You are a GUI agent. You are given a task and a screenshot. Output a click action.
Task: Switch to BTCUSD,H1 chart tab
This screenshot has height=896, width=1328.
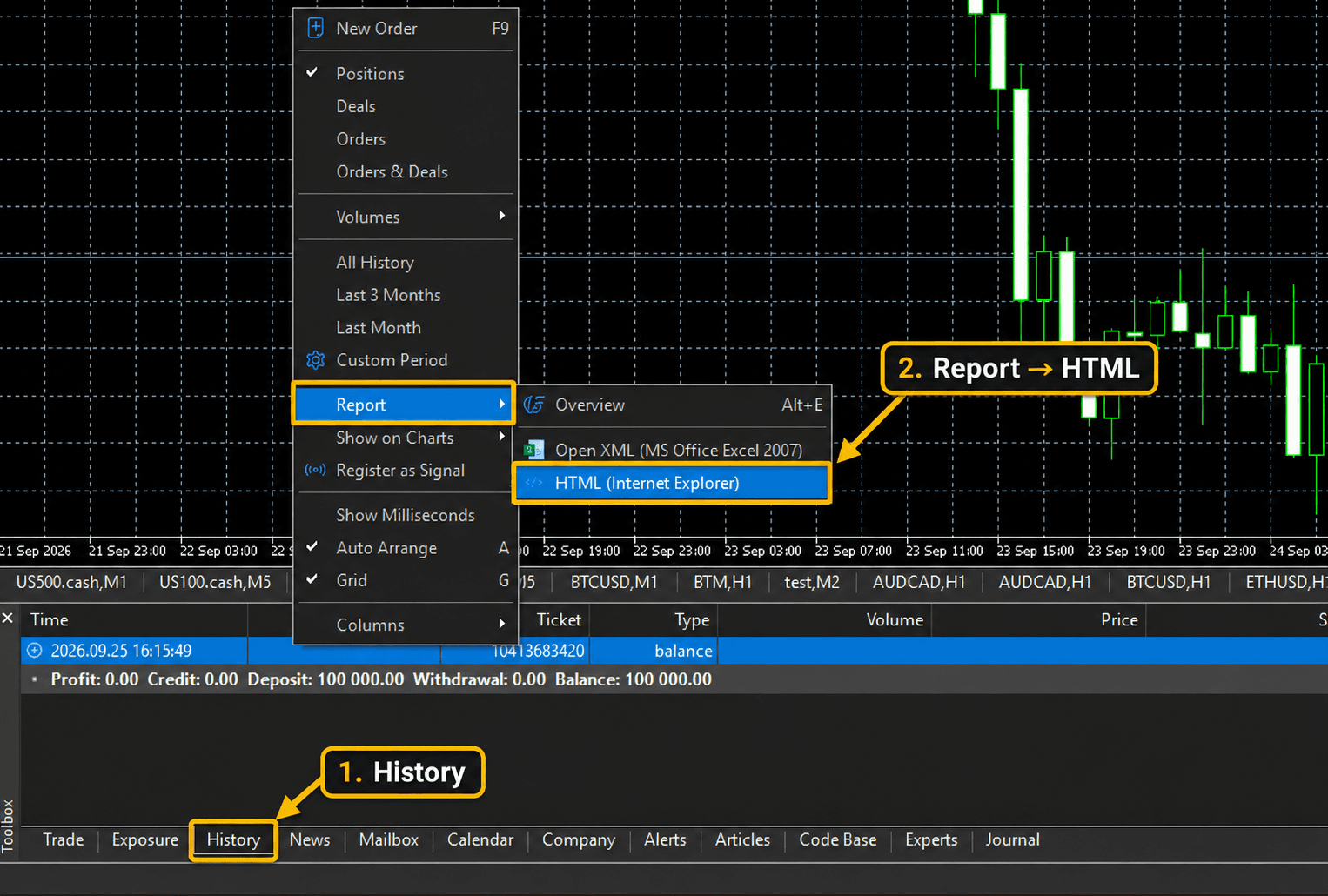(1169, 582)
